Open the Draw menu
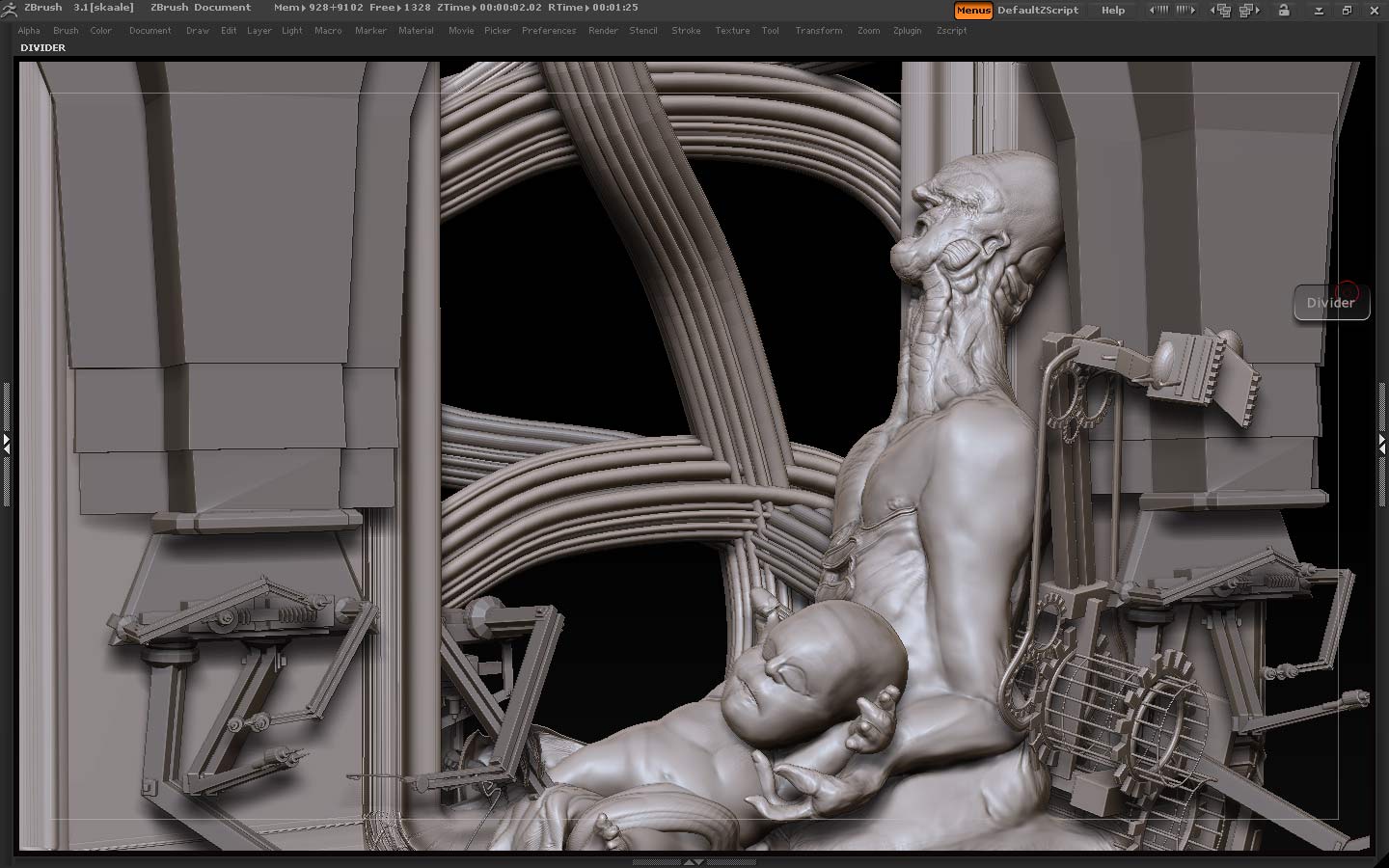Viewport: 1389px width, 868px height. coord(198,31)
